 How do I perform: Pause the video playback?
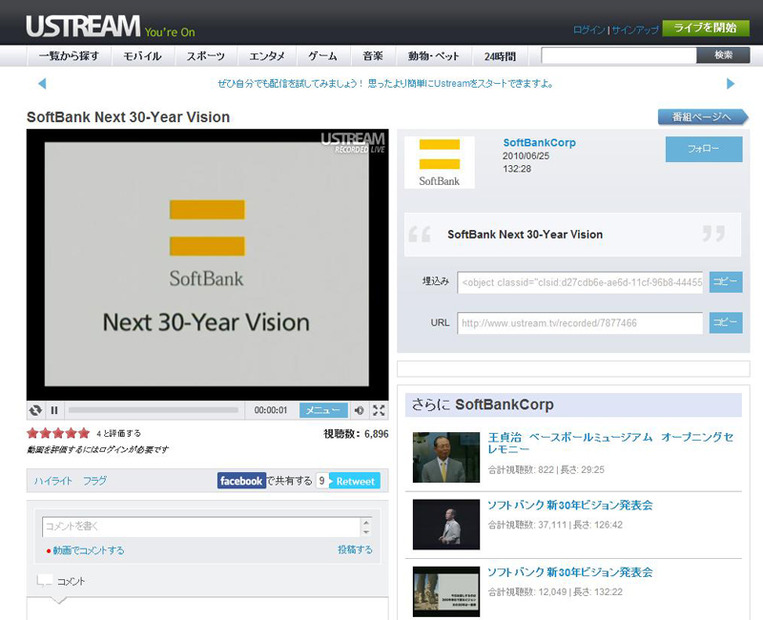point(54,410)
